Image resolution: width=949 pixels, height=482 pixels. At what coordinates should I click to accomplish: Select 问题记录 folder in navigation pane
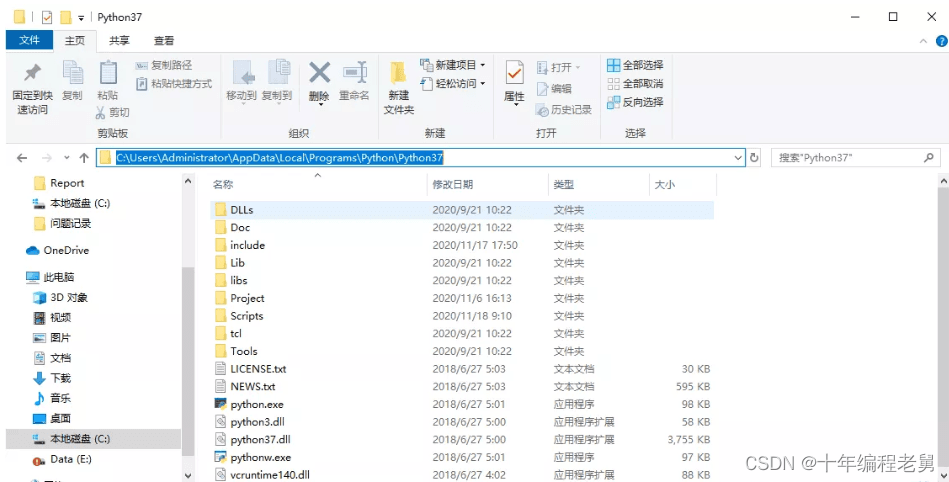tap(62, 223)
